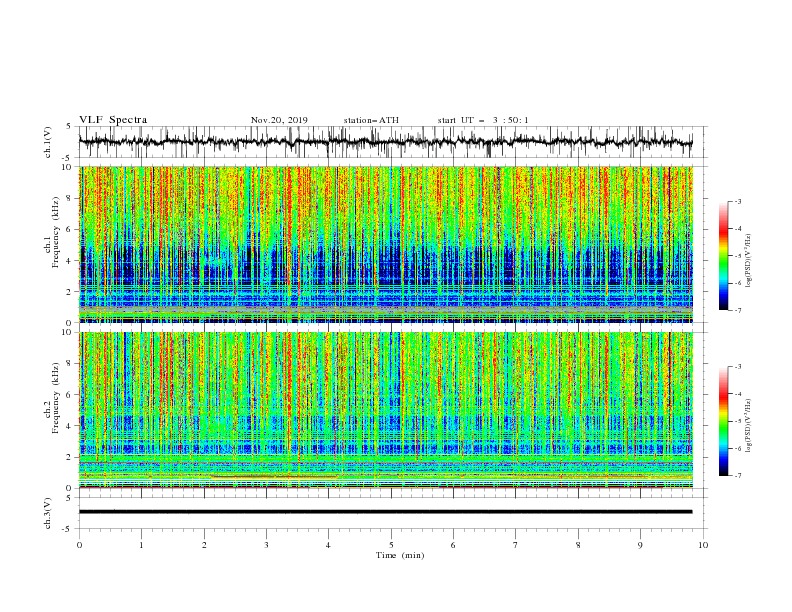Click the ch.1 frequency axis "6" tick label
Screen dimensions: 792x612
click(70, 229)
